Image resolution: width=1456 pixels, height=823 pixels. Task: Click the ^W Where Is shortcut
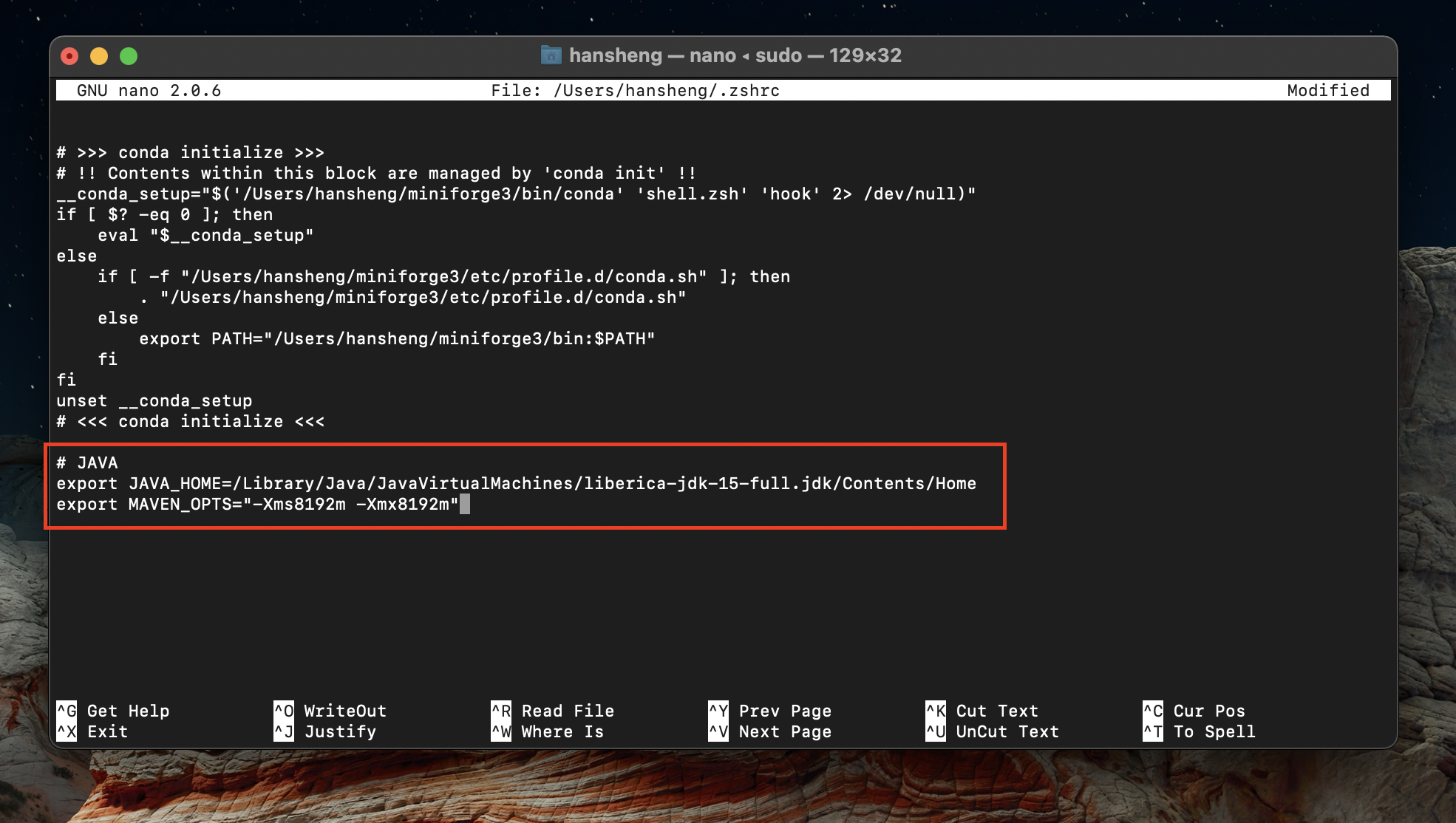[x=547, y=731]
